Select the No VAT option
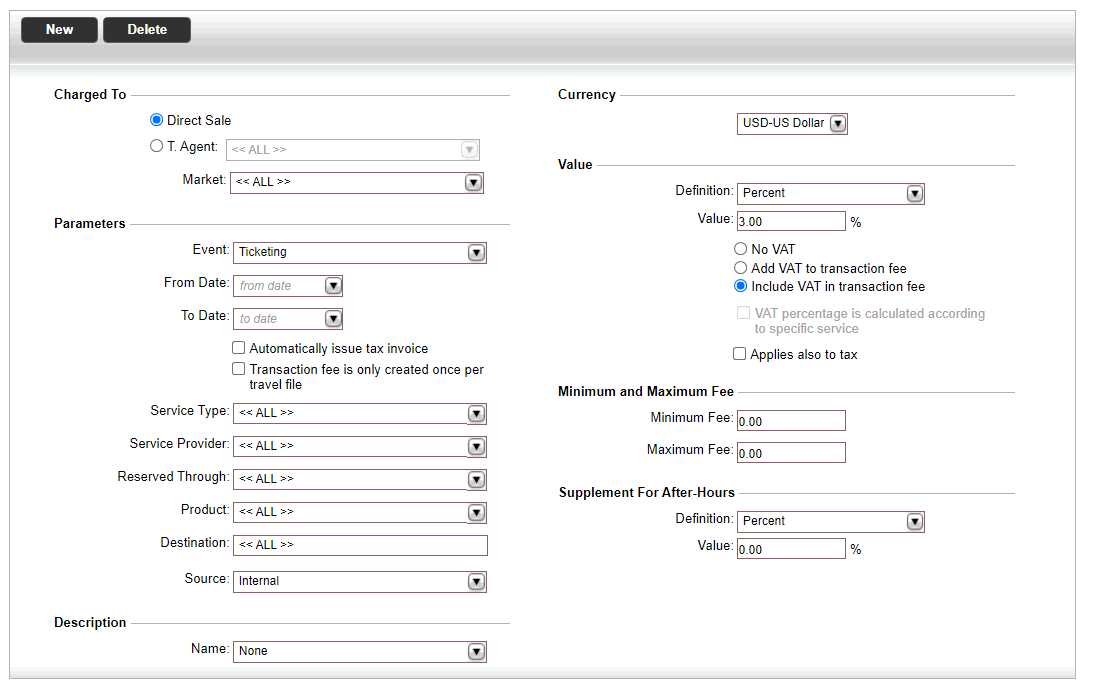The width and height of the screenshot is (1102, 695). pyautogui.click(x=741, y=249)
